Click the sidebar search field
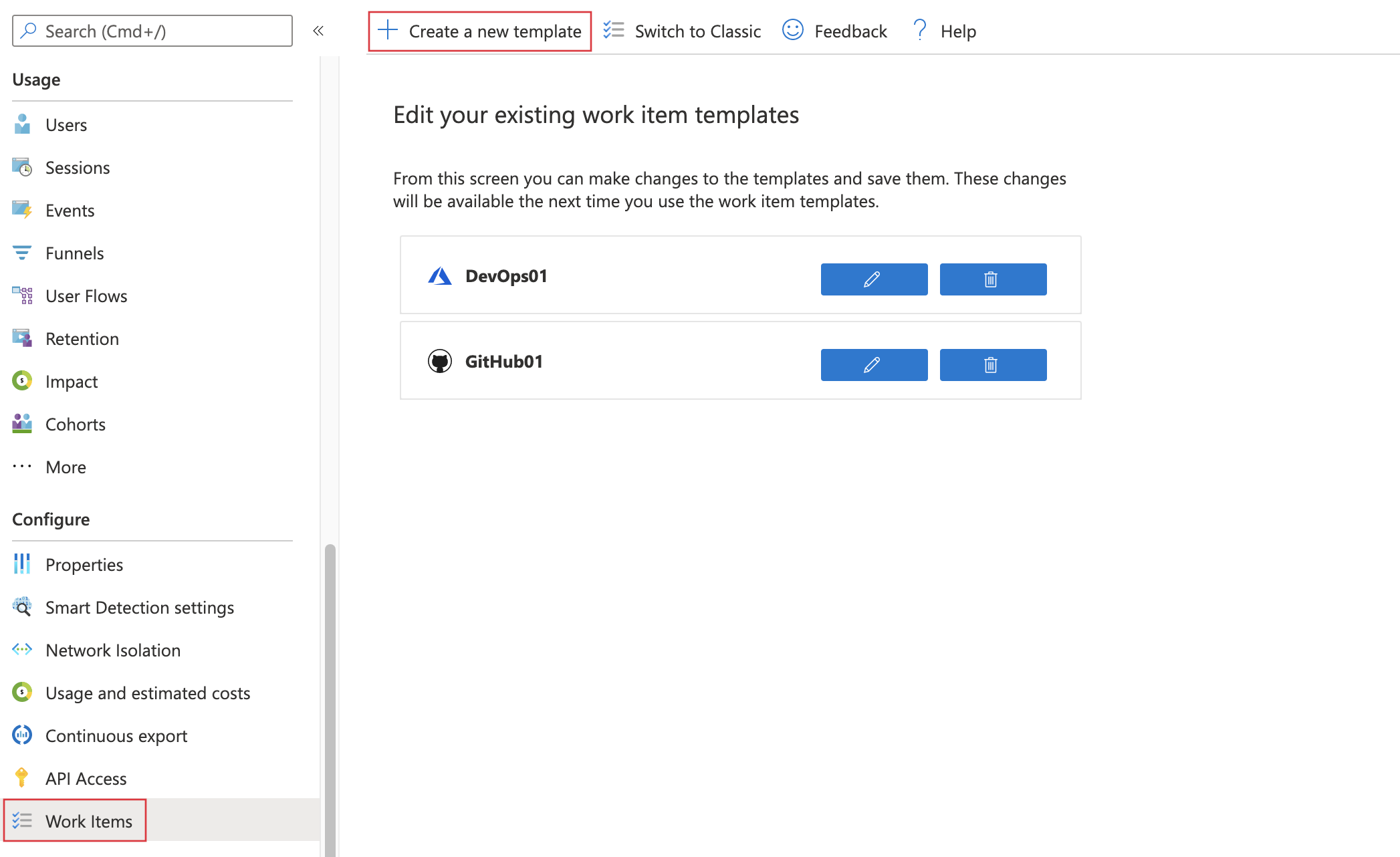Image resolution: width=1400 pixels, height=857 pixels. [x=152, y=31]
